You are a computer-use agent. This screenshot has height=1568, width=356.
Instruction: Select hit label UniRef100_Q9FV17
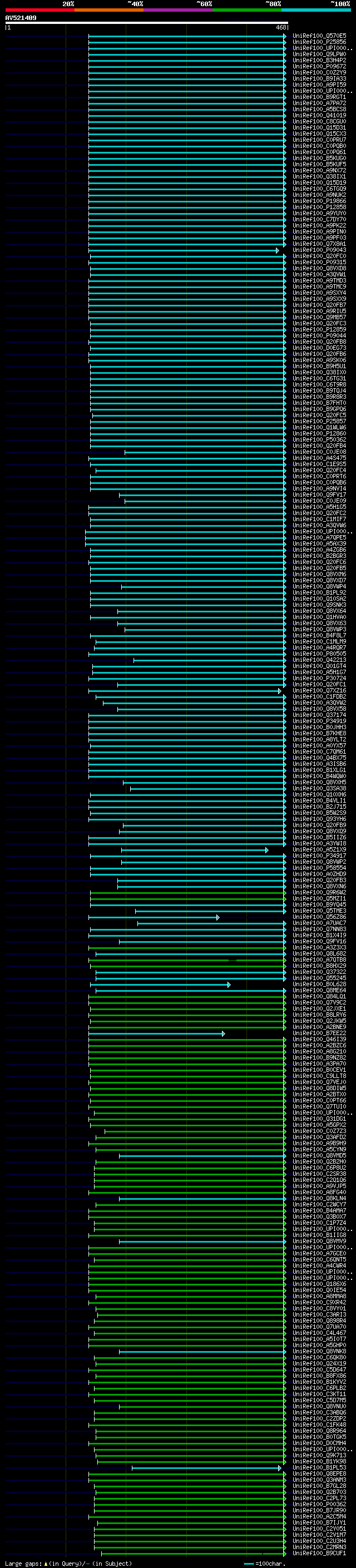(x=319, y=495)
